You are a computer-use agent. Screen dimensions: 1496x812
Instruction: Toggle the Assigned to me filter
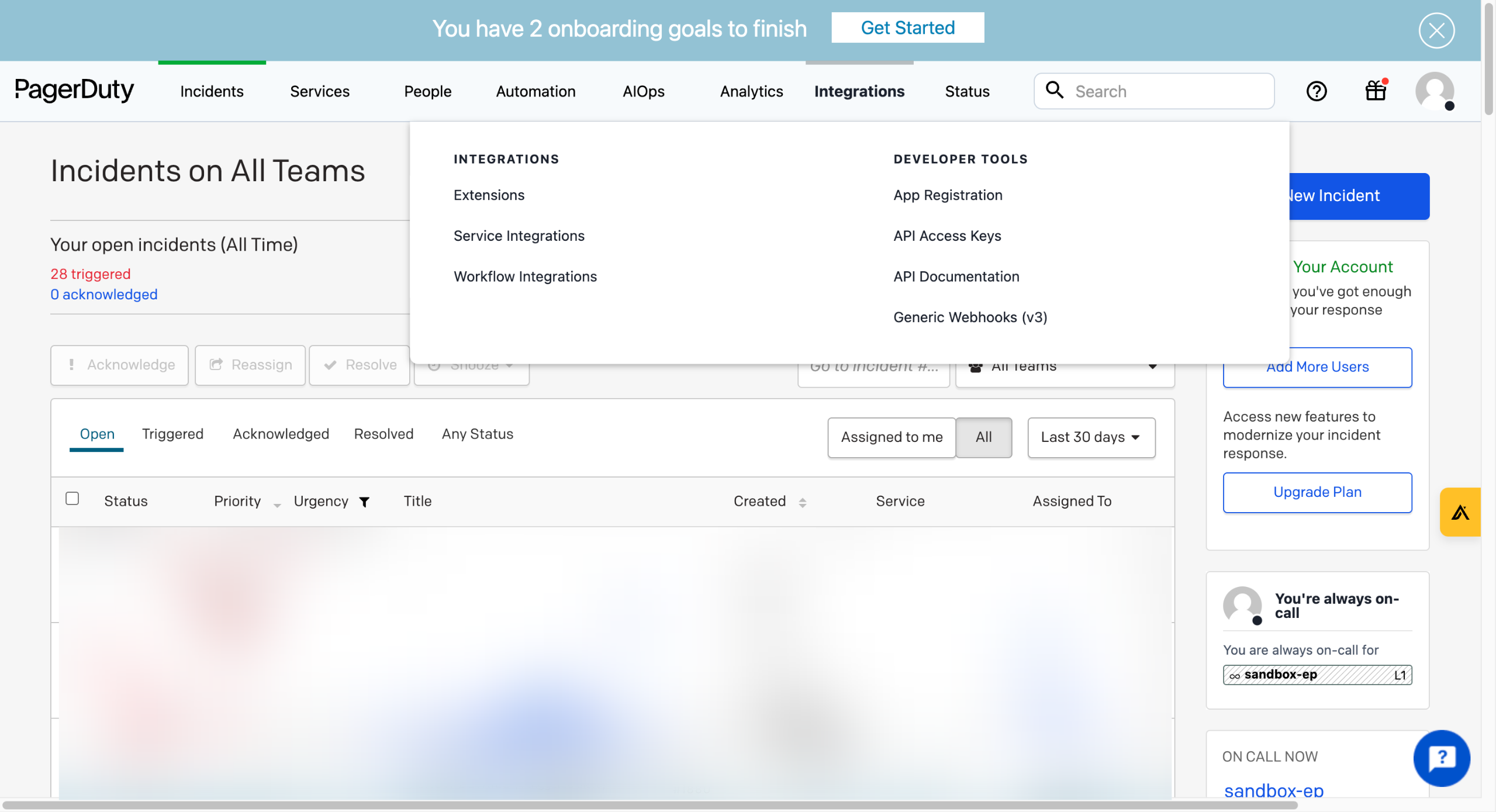point(891,437)
